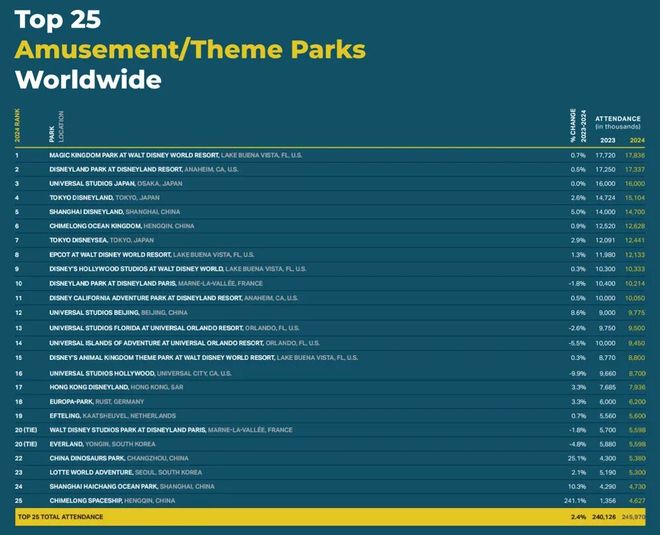Select the '2024 Rank' column header
Image resolution: width=660 pixels, height=535 pixels.
(17, 128)
